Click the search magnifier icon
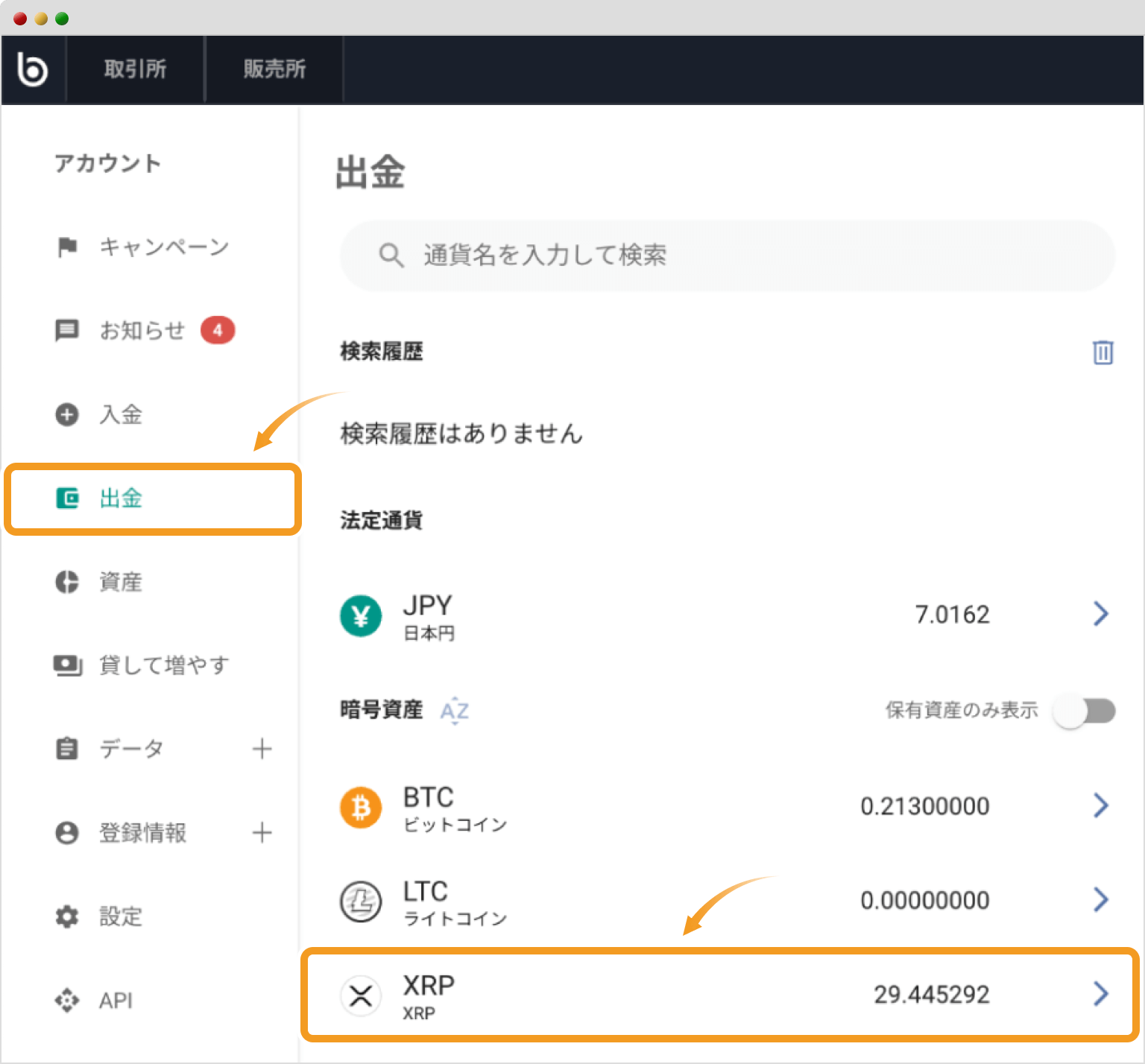The image size is (1145, 1064). tap(391, 256)
